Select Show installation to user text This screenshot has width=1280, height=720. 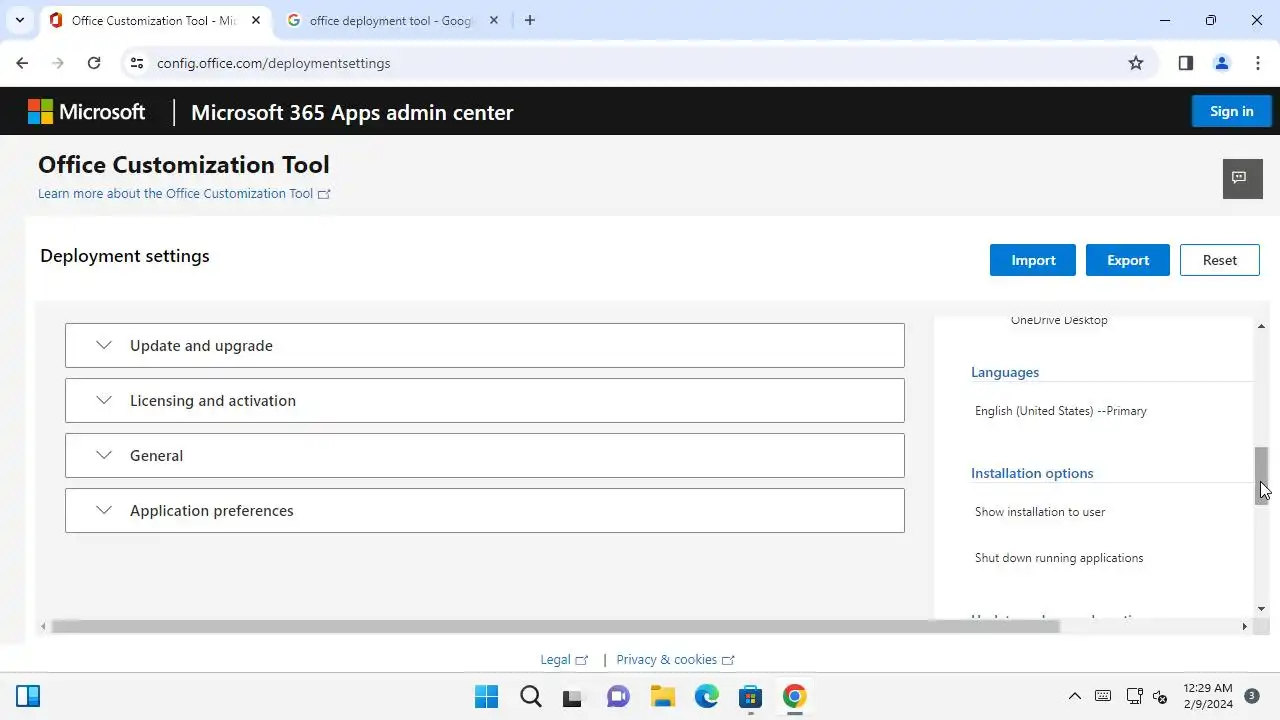pos(1040,512)
